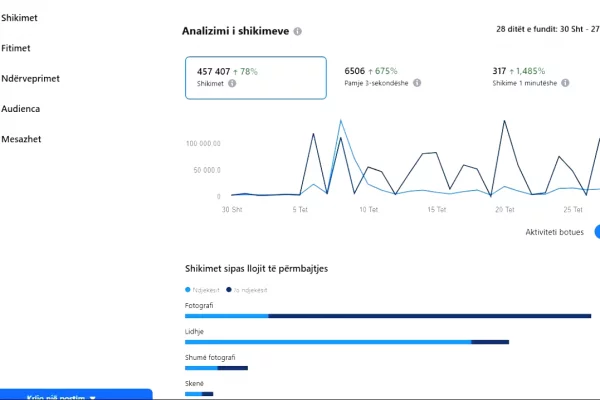Select the 317 Shikime 1 minutëshe metric

click(530, 77)
